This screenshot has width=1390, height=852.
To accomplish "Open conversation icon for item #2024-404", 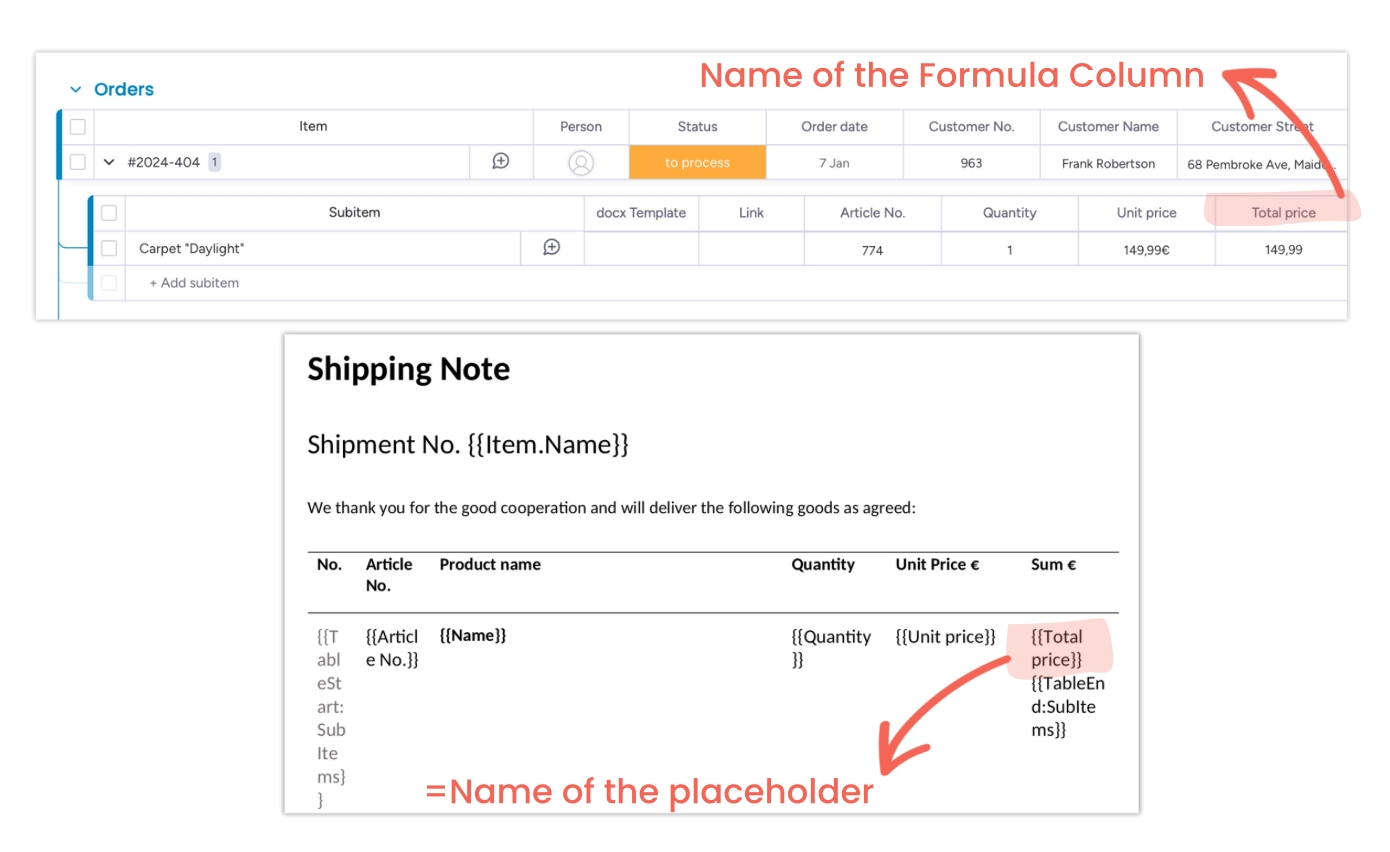I will pyautogui.click(x=501, y=162).
